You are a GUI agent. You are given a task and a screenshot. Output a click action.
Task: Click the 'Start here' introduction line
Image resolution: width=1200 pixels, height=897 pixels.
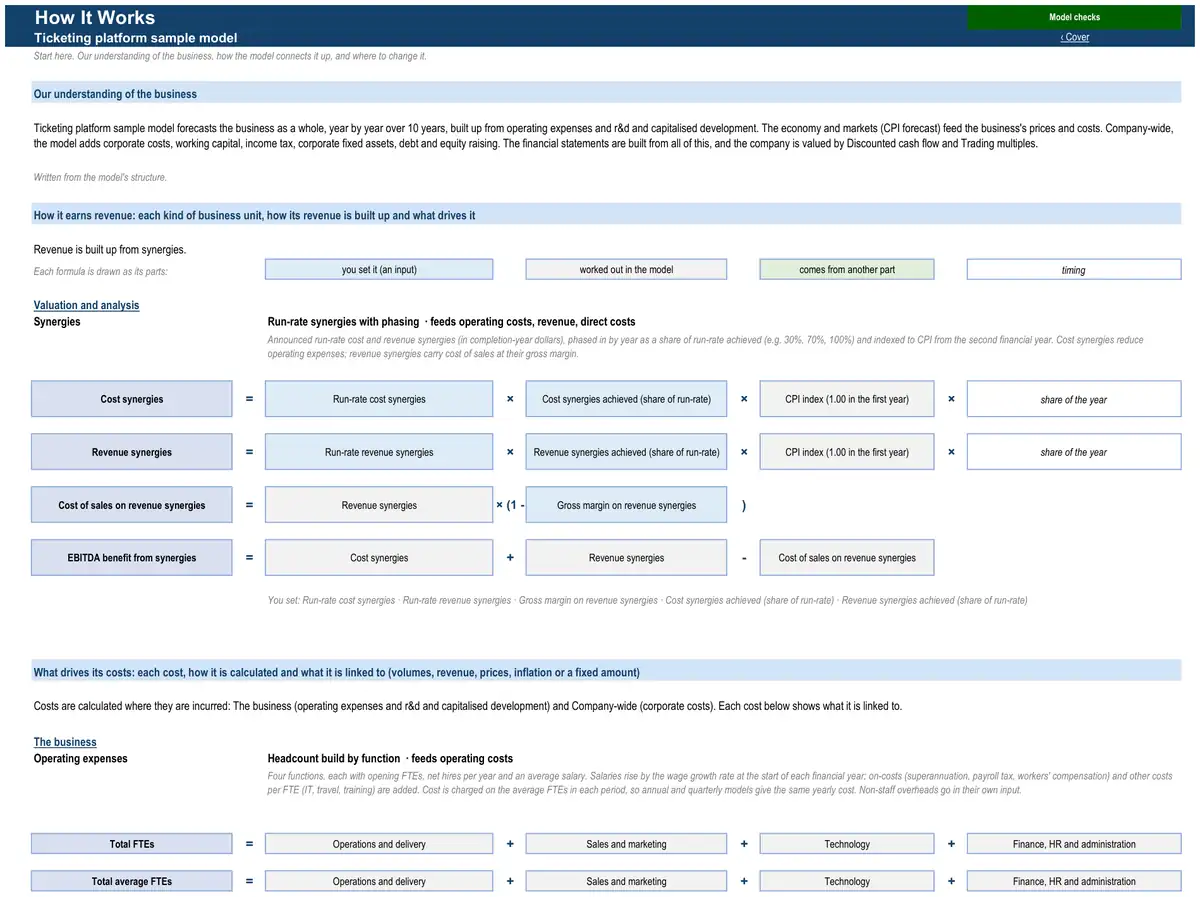pyautogui.click(x=230, y=56)
